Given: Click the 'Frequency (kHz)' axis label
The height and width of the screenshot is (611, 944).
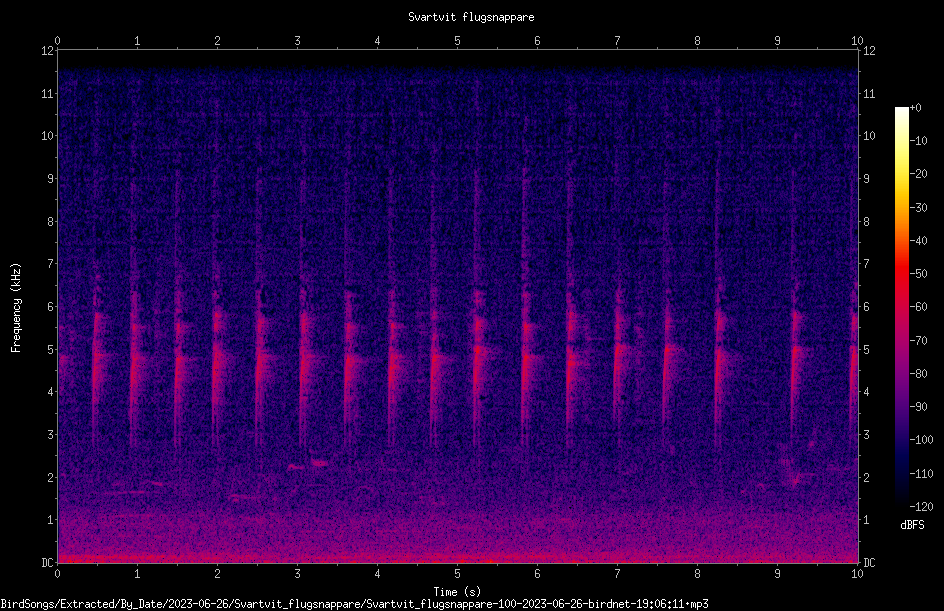Looking at the screenshot, I should [16, 307].
